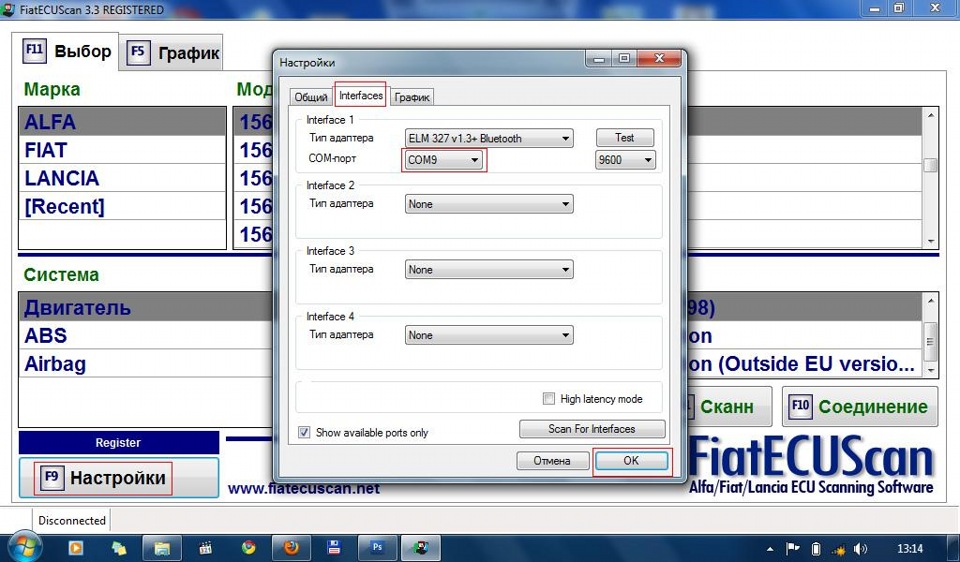Click the F10 key icon on Соединение
The width and height of the screenshot is (960, 562).
tap(800, 405)
